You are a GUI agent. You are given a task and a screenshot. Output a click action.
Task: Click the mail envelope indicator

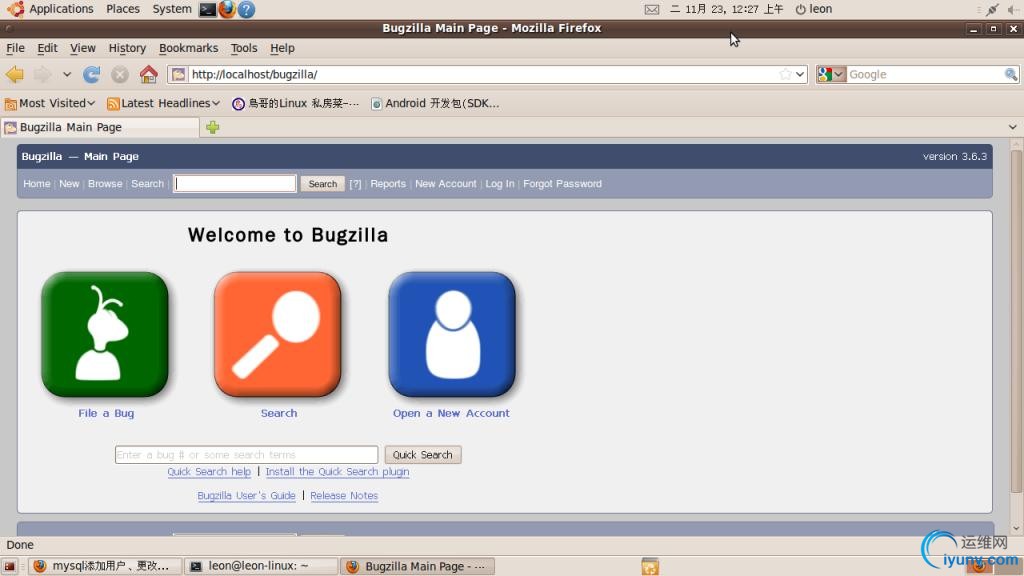click(x=652, y=9)
